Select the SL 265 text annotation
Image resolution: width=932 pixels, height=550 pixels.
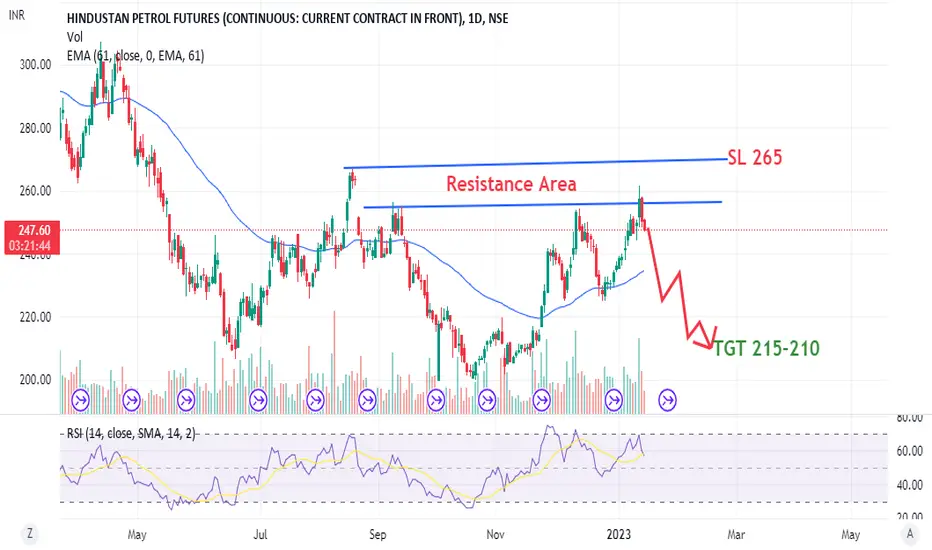tap(755, 158)
